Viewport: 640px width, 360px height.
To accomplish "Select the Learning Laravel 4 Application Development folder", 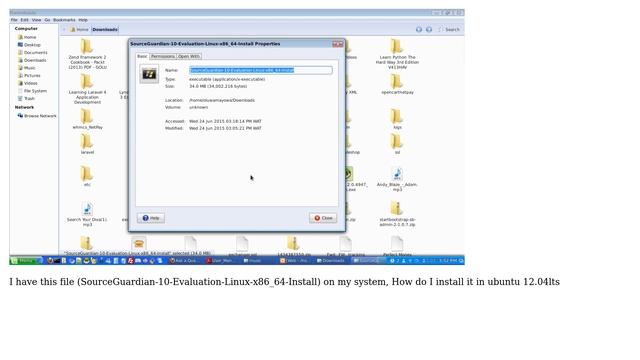I will click(87, 89).
